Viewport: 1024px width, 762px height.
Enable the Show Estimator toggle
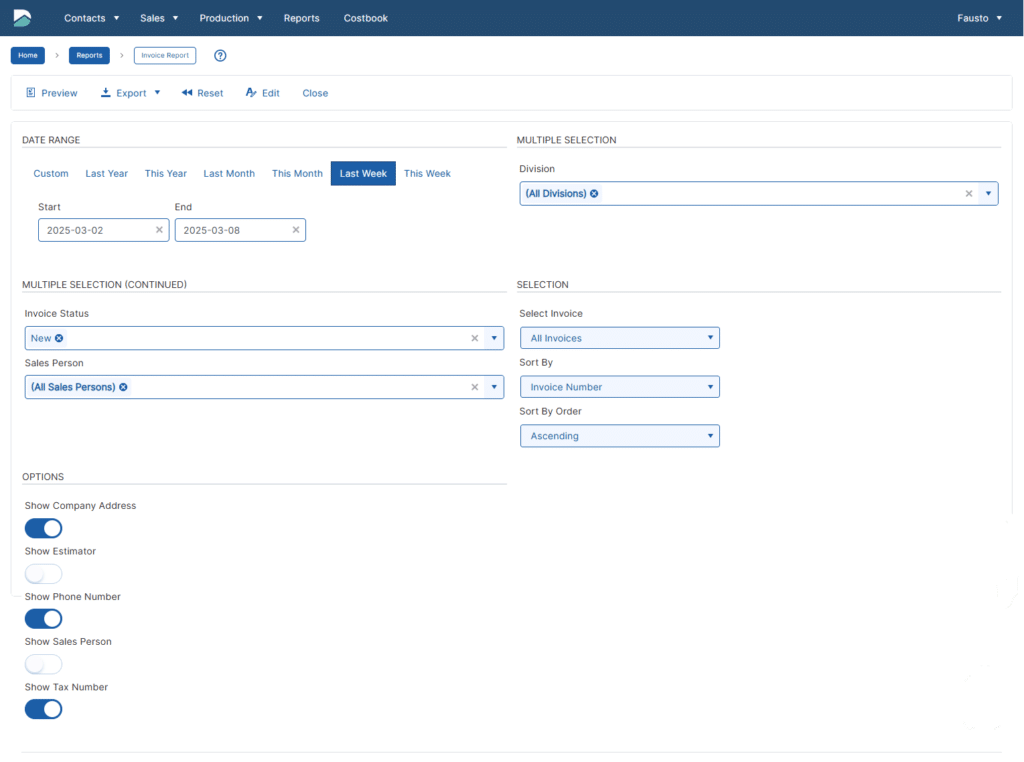tap(43, 574)
